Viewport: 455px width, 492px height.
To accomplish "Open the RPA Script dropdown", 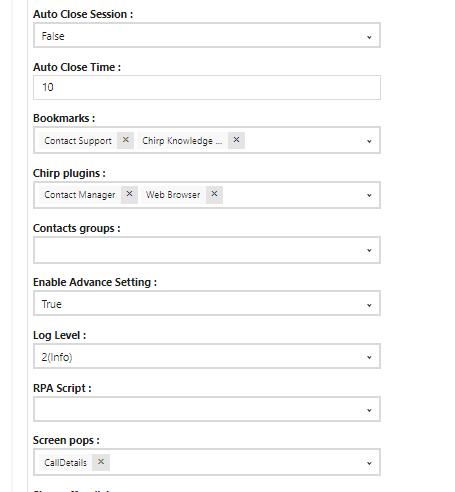I will pos(207,409).
